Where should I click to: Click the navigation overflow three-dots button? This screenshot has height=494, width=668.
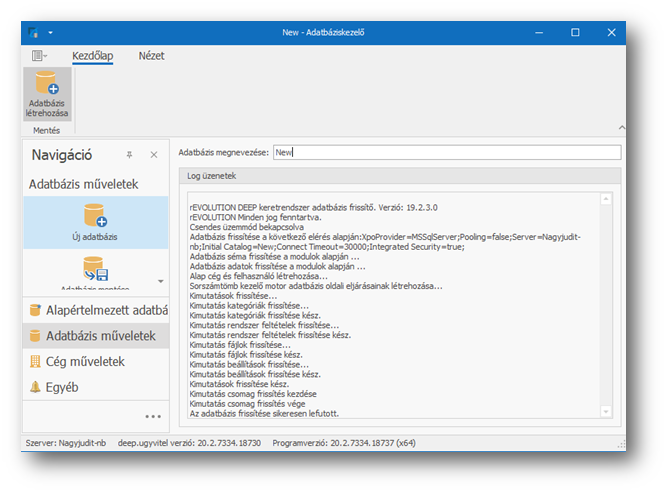pos(152,416)
